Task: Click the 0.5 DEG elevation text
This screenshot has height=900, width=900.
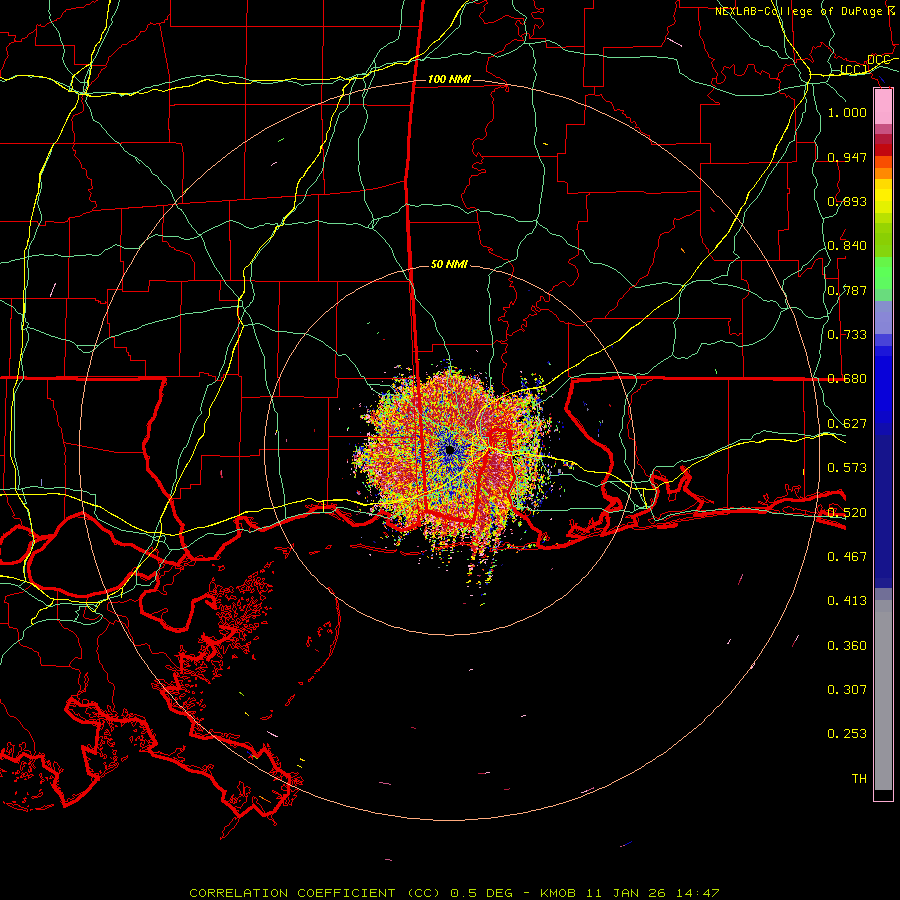Action: tap(484, 893)
